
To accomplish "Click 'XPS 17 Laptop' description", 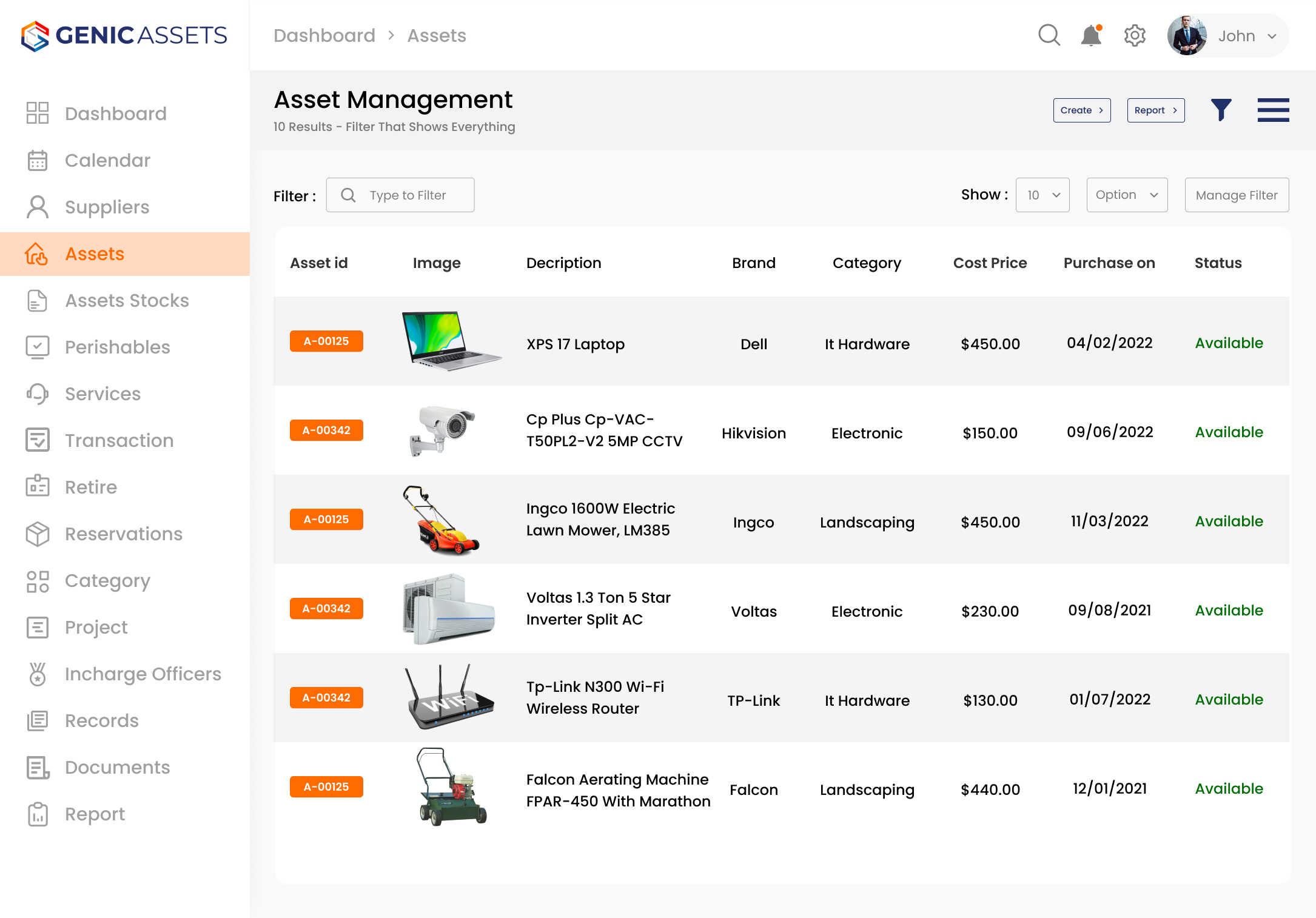I will (x=575, y=344).
